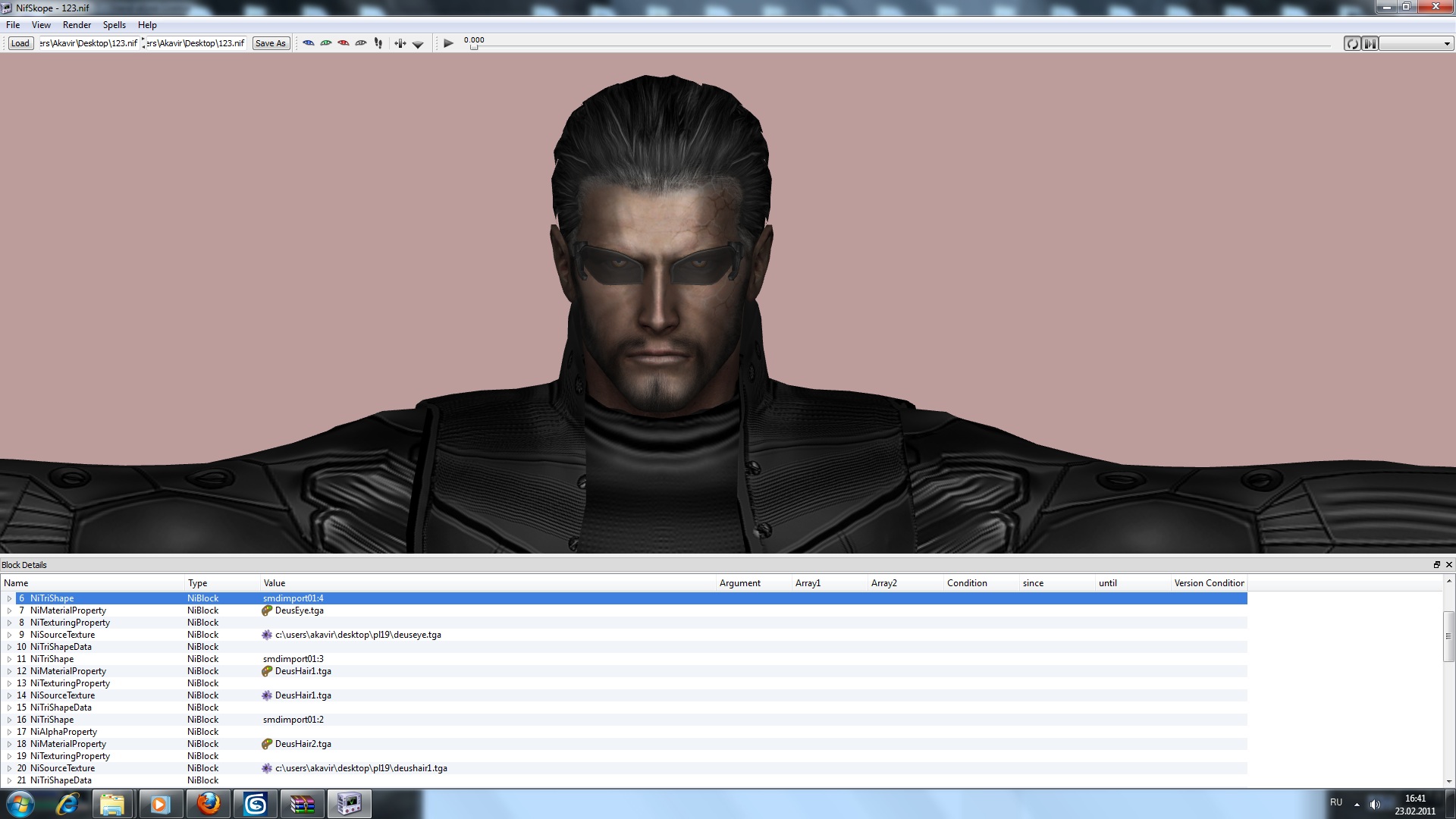Expand the 10 NiTriShapeData block

point(9,647)
